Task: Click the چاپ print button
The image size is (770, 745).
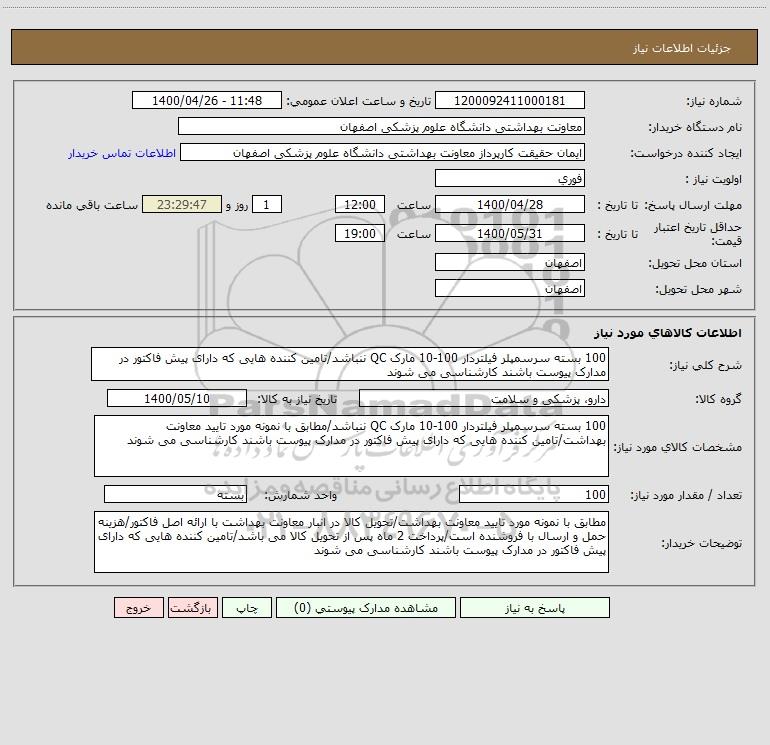Action: point(247,608)
